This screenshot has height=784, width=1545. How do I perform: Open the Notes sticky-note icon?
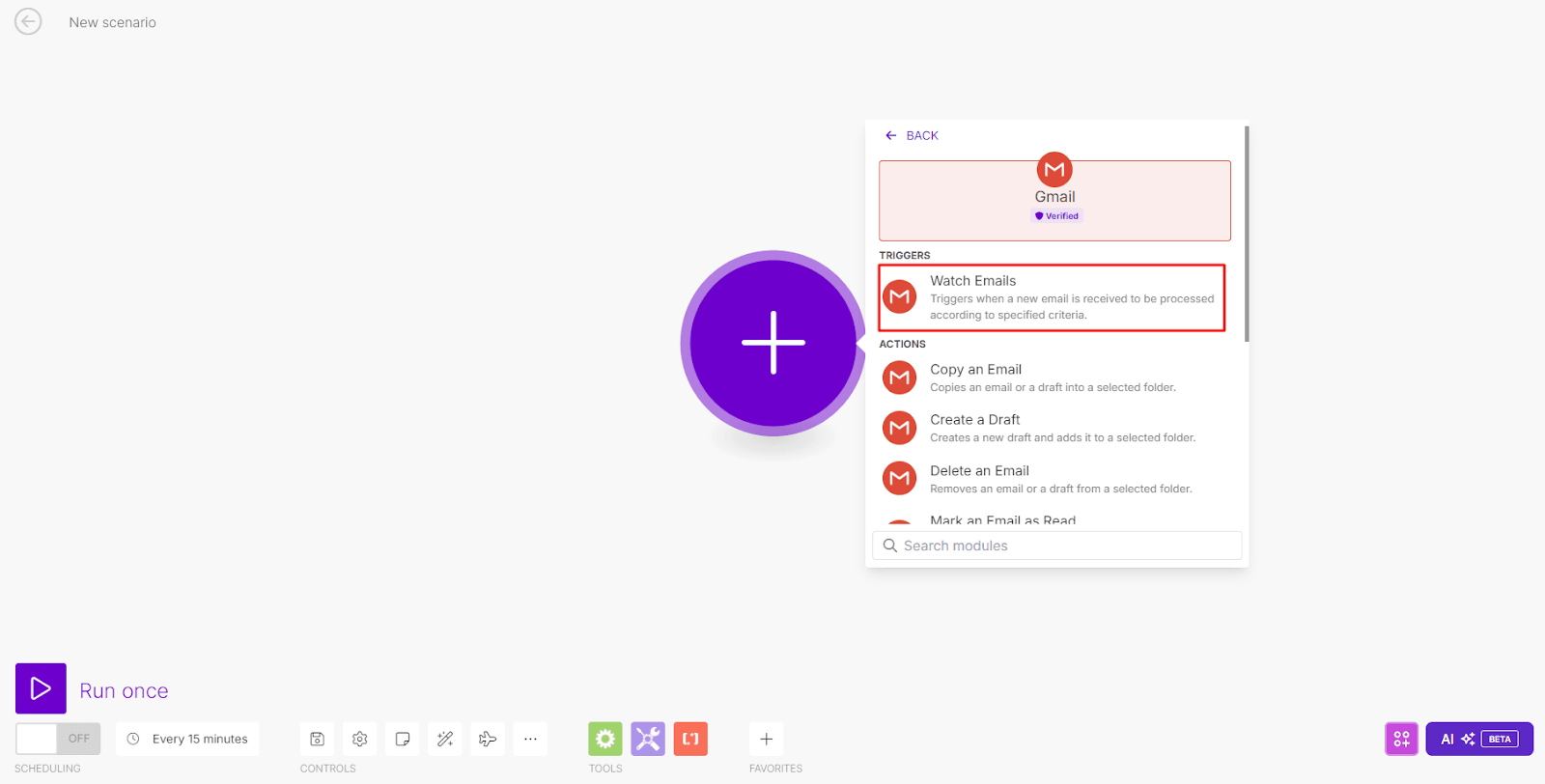pos(403,739)
